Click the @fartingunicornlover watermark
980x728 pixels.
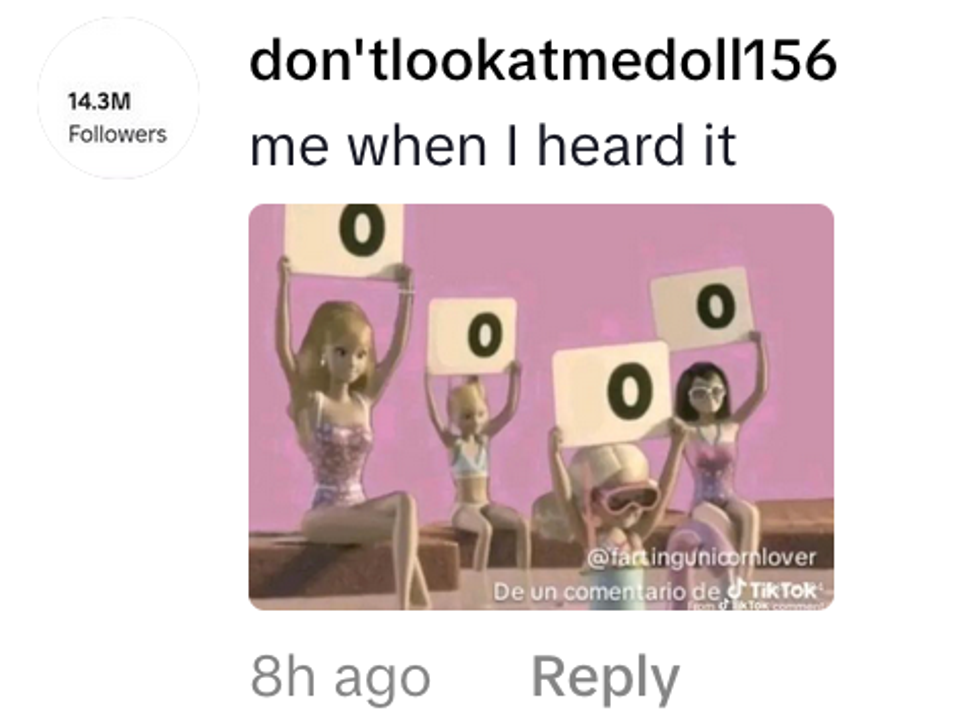click(701, 557)
